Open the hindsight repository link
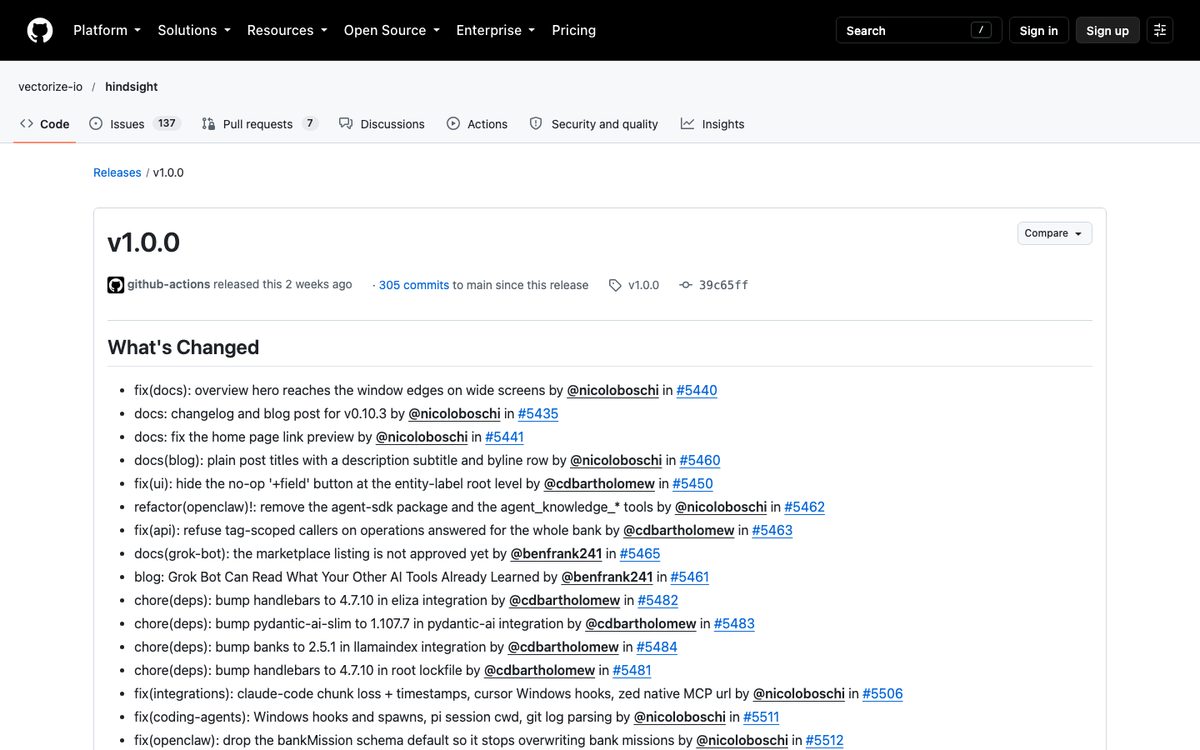 [131, 87]
